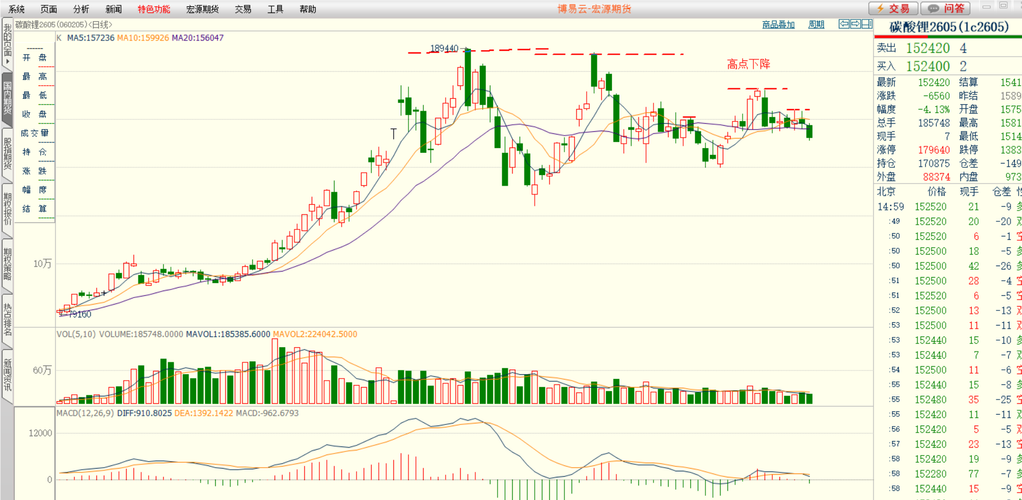Click the 持仓 row in the data legend
Image resolution: width=1022 pixels, height=500 pixels.
click(35, 153)
